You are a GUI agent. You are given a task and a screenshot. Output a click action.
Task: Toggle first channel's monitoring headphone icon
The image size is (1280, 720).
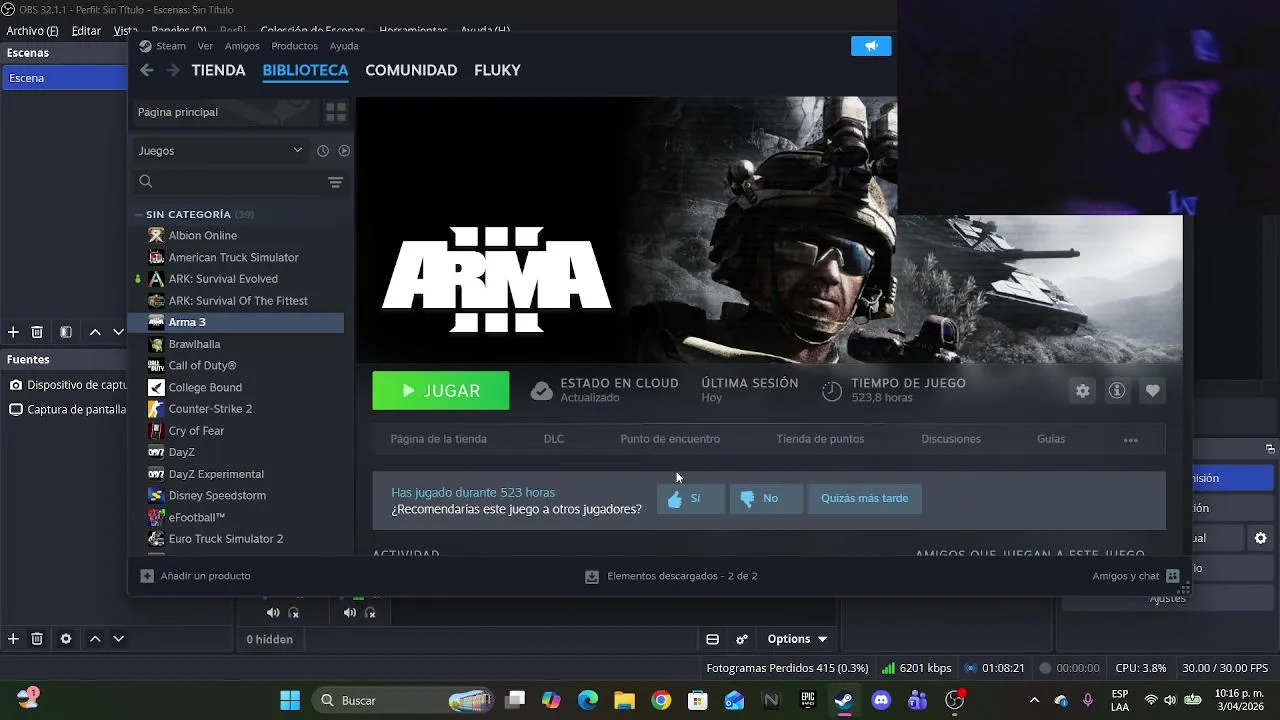pyautogui.click(x=293, y=612)
